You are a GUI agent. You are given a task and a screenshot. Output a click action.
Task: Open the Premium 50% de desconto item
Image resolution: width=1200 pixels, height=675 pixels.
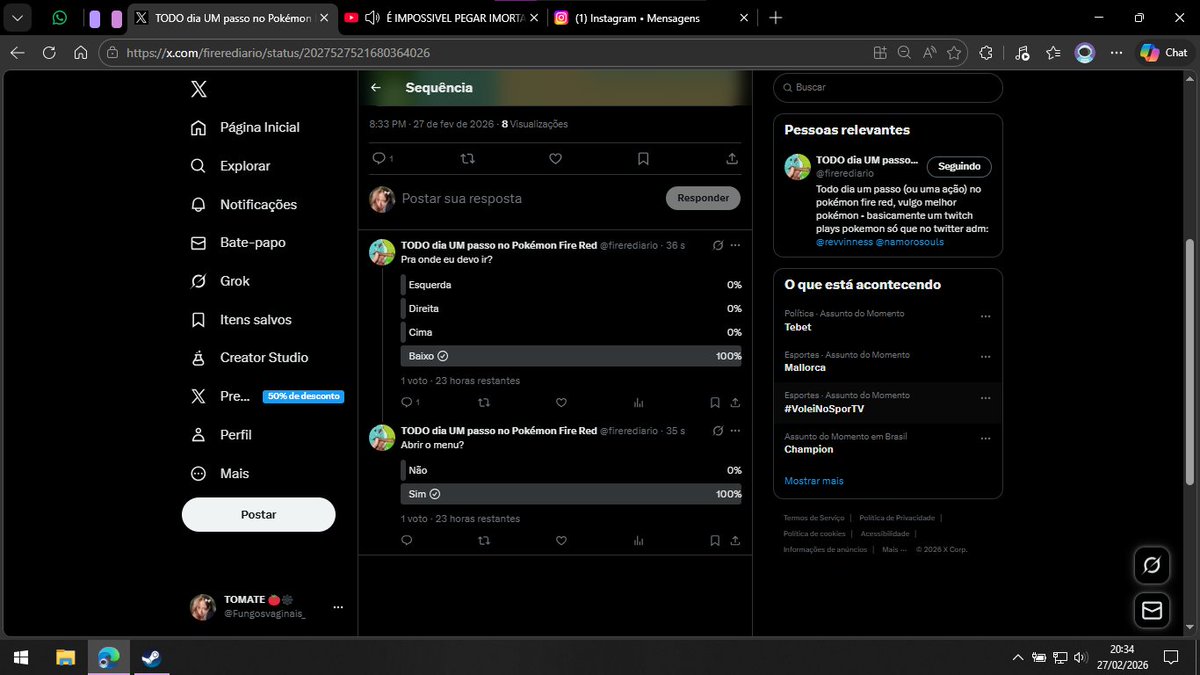267,396
